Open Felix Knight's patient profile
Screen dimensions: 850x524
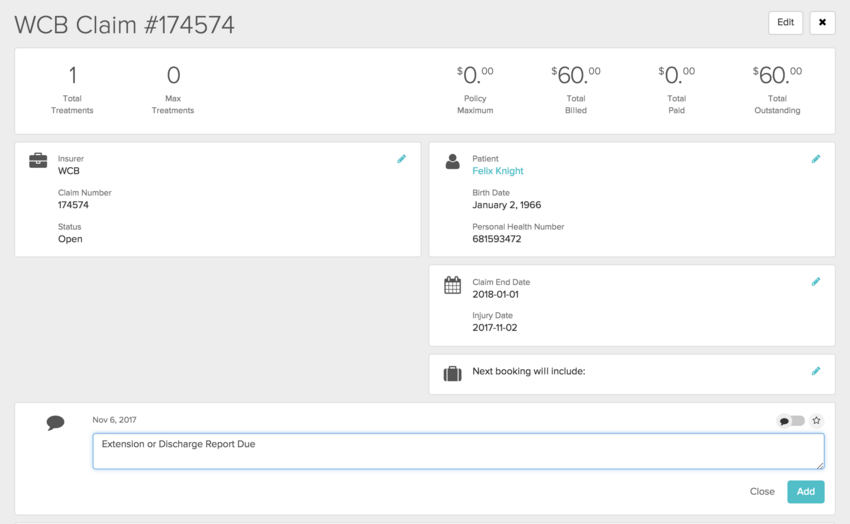click(497, 171)
